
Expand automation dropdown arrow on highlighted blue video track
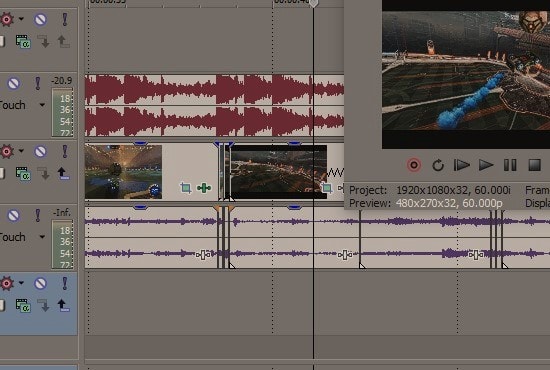pos(21,283)
